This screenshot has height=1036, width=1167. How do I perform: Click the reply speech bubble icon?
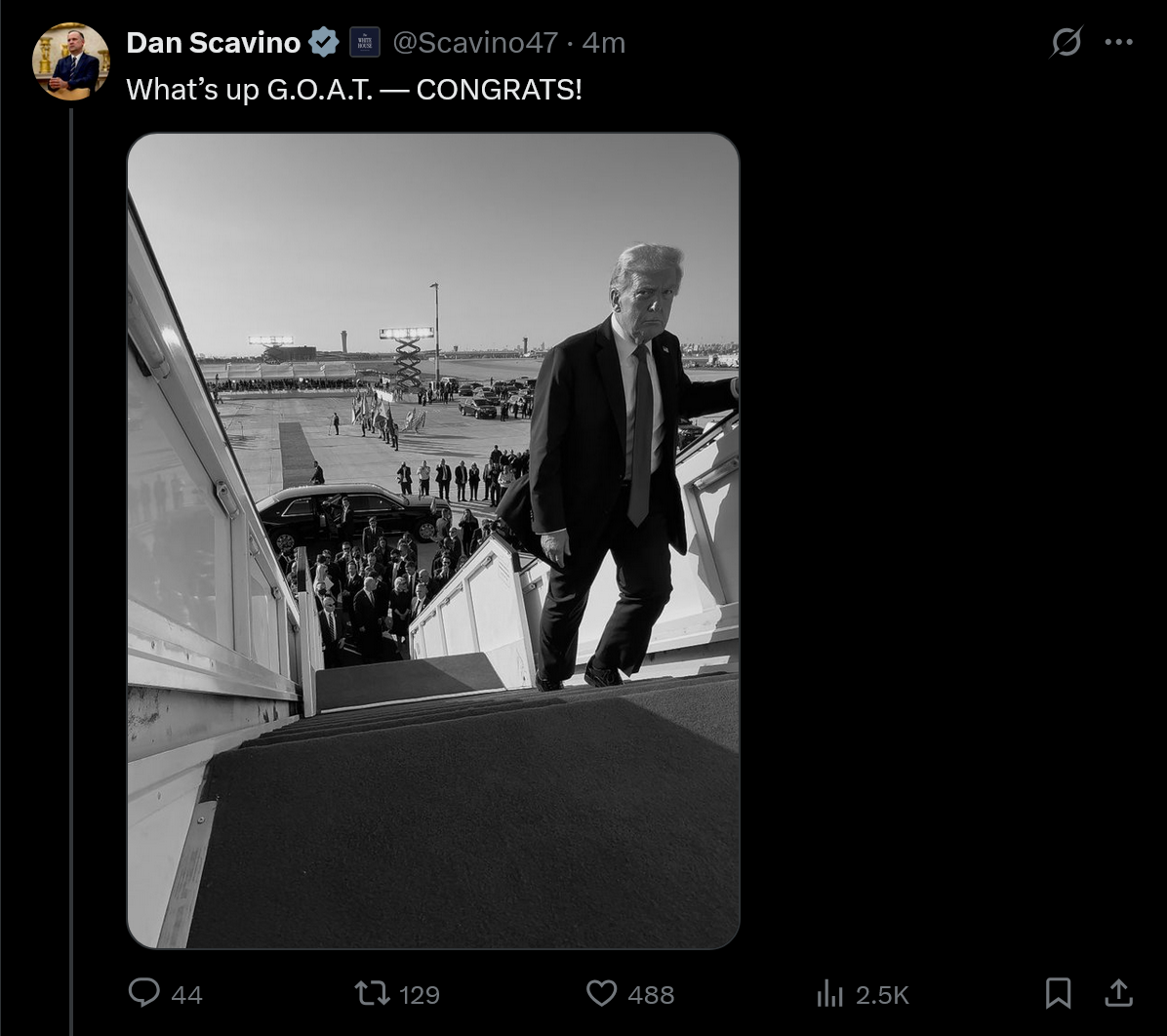click(x=144, y=993)
